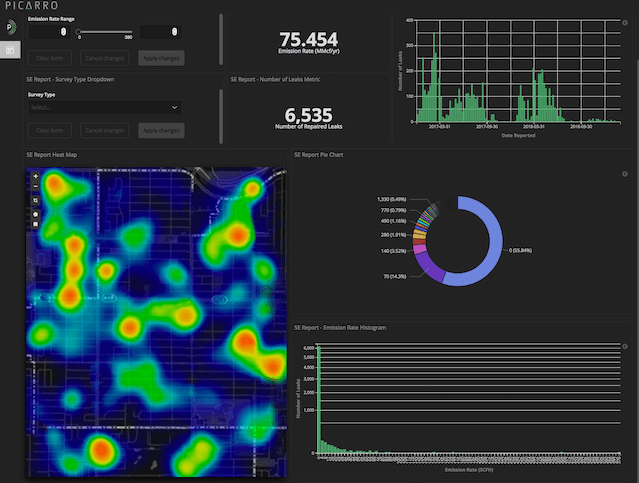Screen dimensions: 639x483
Task: Click the minimum emission rate stepper
Action: pos(64,32)
